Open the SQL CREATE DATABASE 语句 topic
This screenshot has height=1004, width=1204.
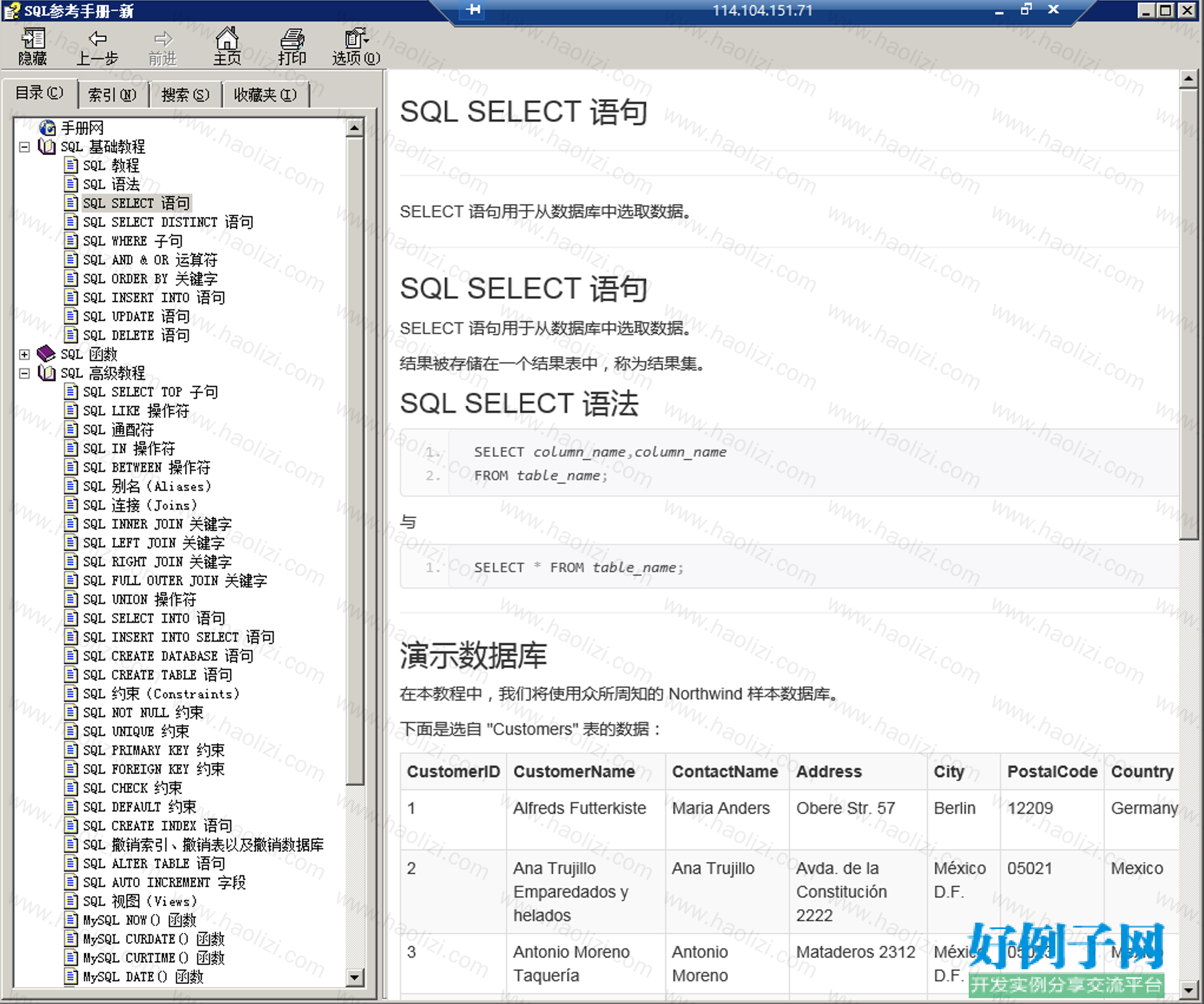pyautogui.click(x=168, y=657)
